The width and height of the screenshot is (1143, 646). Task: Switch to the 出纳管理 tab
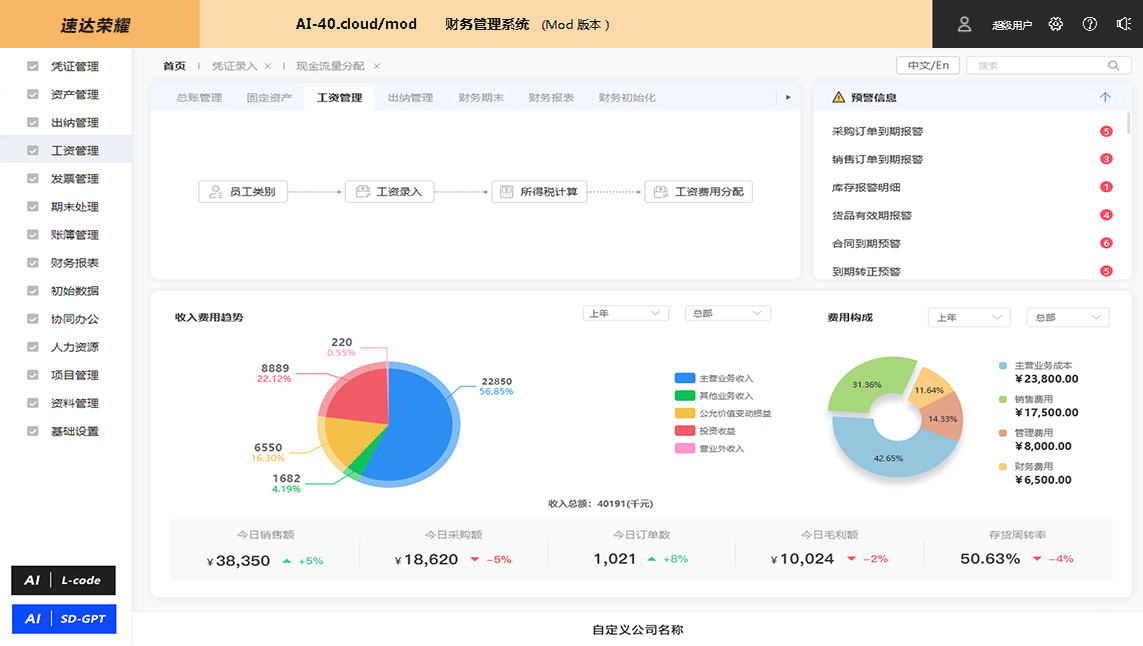tap(410, 98)
